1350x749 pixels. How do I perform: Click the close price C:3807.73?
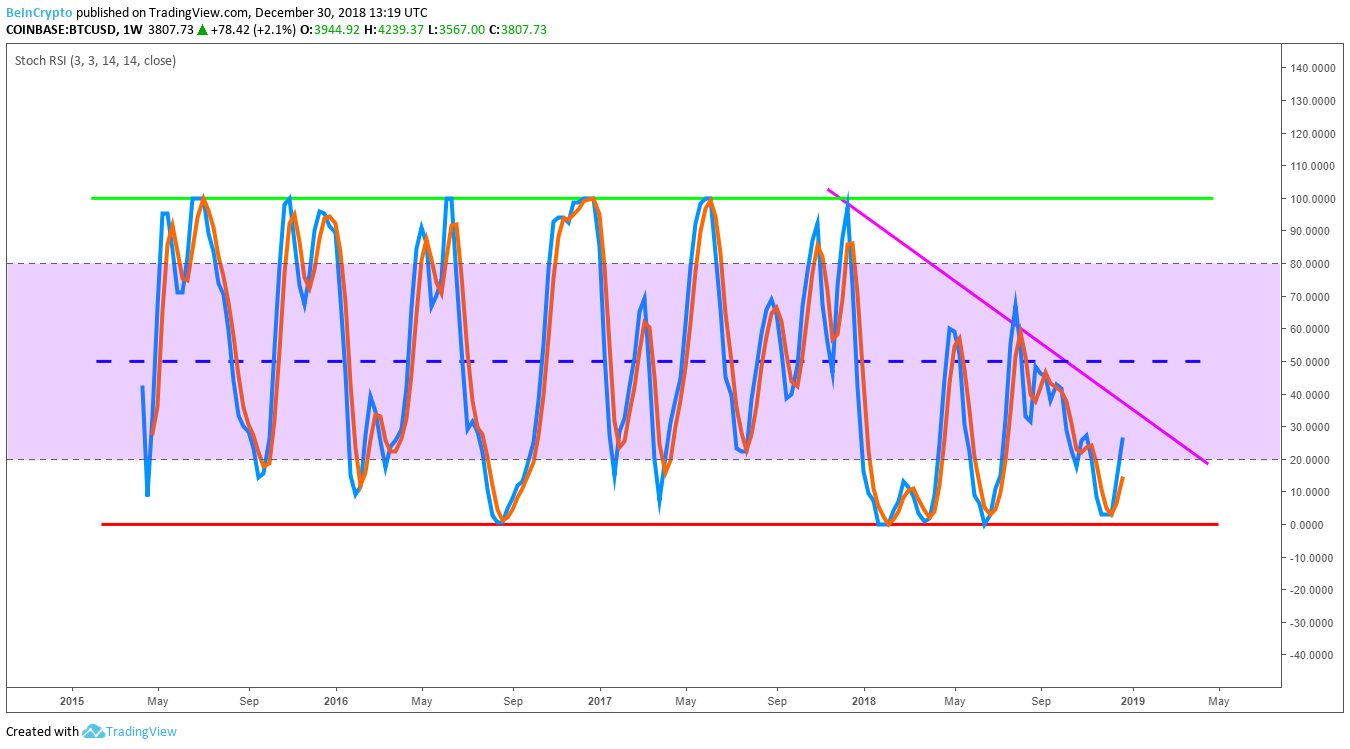pos(518,30)
